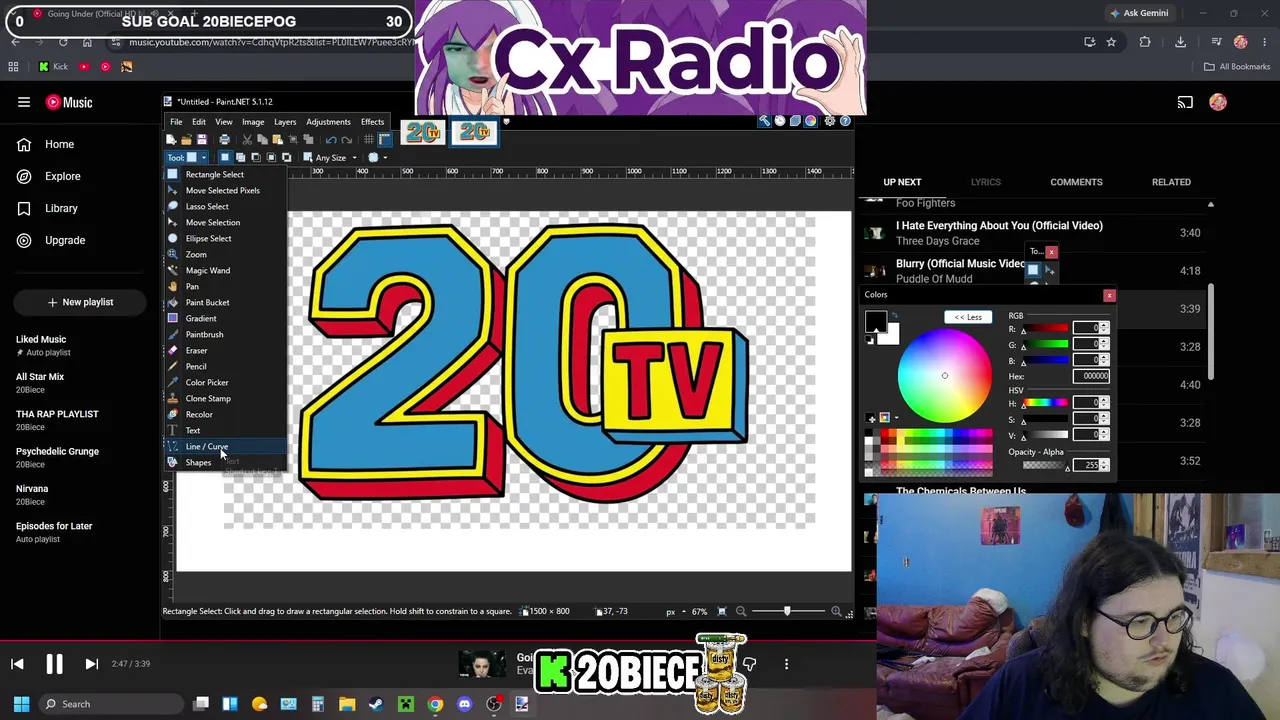
Task: Create a New playlist
Action: pos(80,302)
